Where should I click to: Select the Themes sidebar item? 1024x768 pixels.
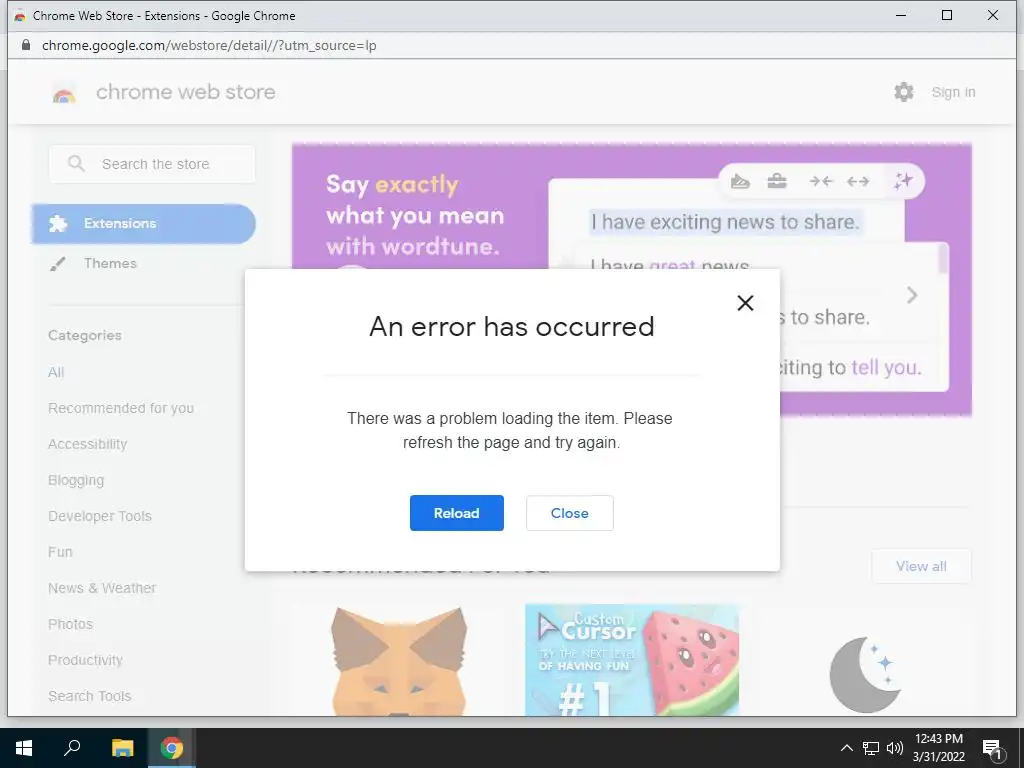(x=110, y=263)
